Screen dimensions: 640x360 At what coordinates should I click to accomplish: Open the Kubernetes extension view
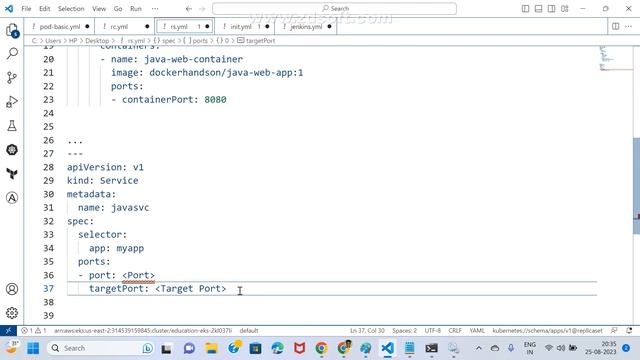tap(12, 150)
